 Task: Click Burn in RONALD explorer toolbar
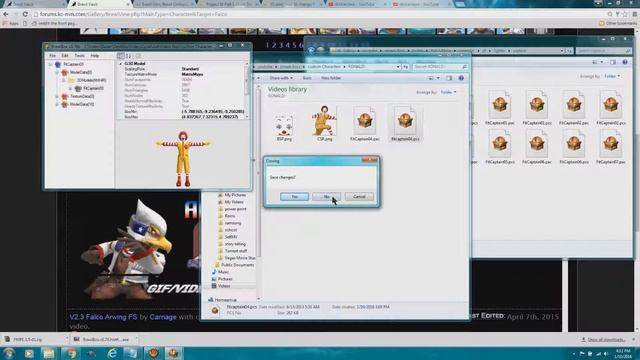pos(307,78)
